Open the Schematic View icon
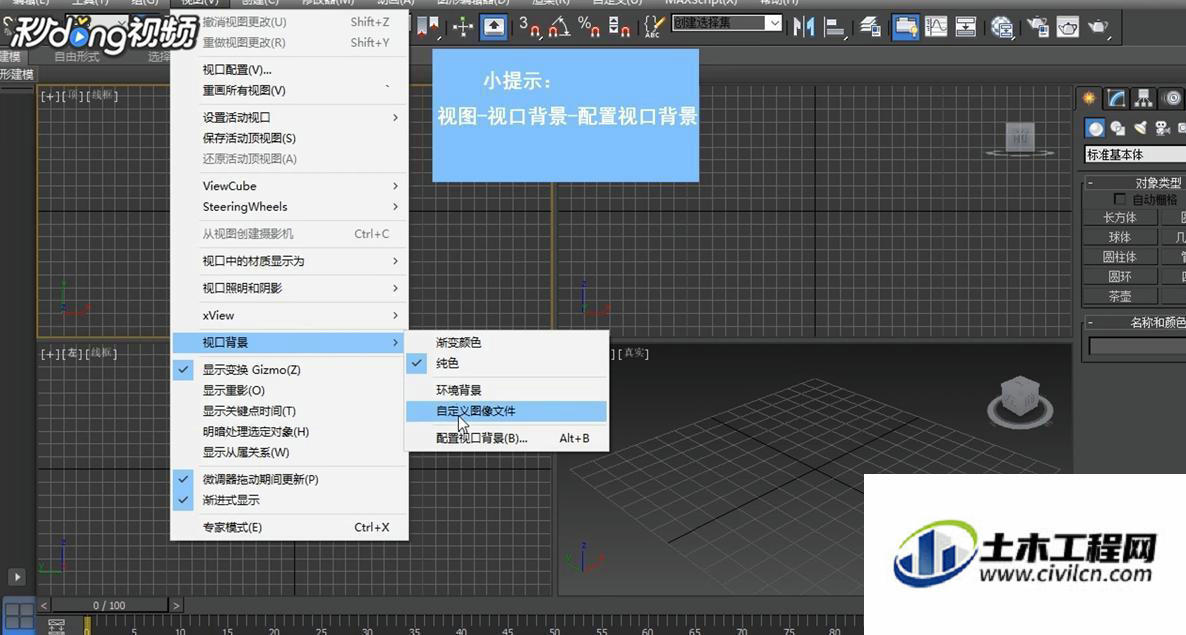The height and width of the screenshot is (635, 1186). pos(966,27)
